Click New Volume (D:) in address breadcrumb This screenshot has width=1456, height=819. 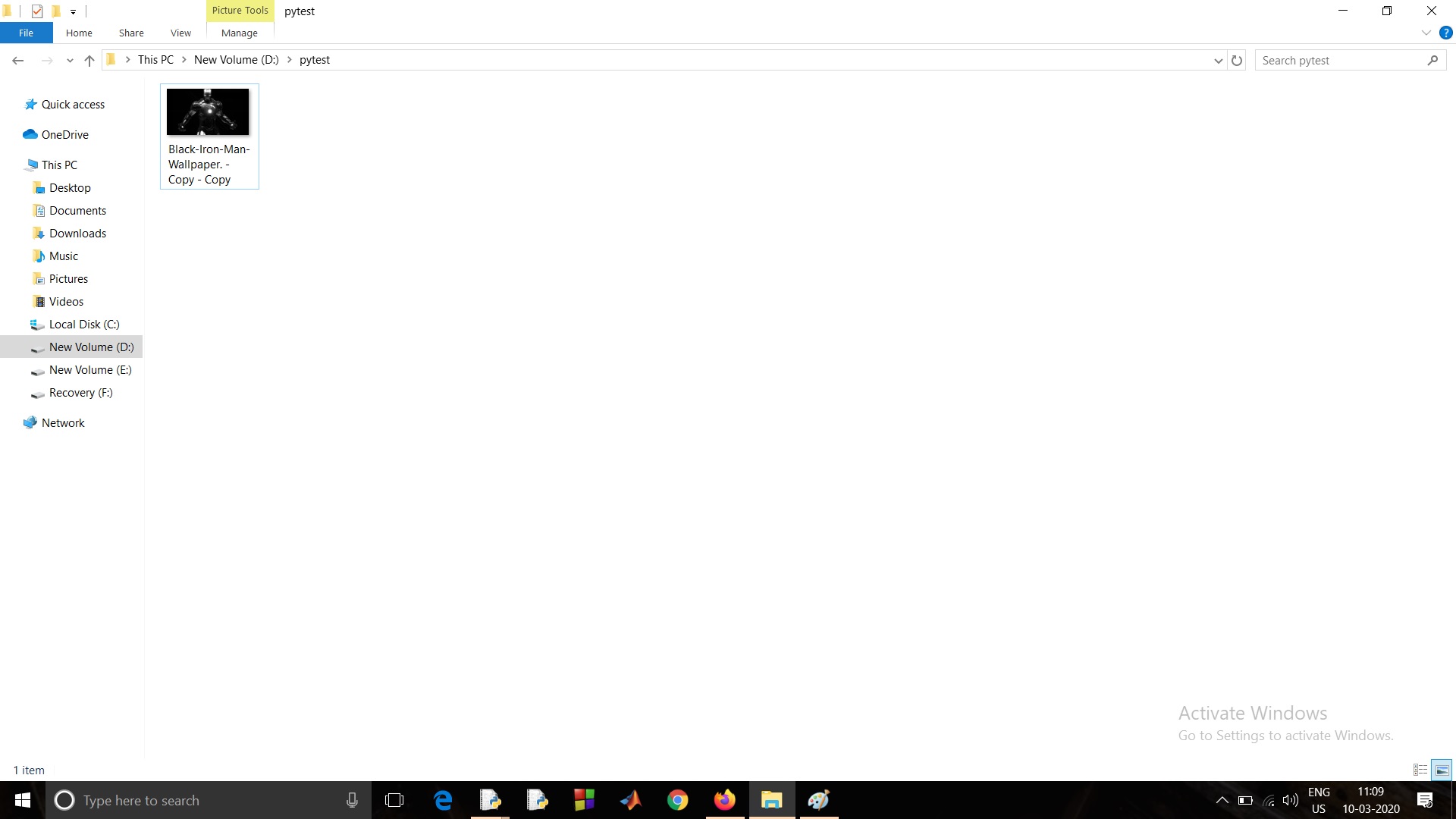(237, 60)
